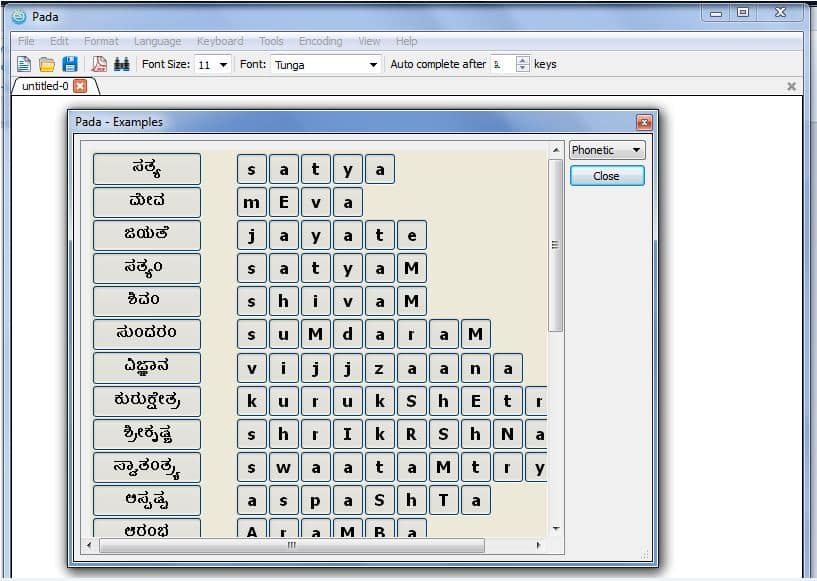Screen dimensions: 817x581
Task: Close the Pada Examples dialog via Close button
Action: point(606,174)
